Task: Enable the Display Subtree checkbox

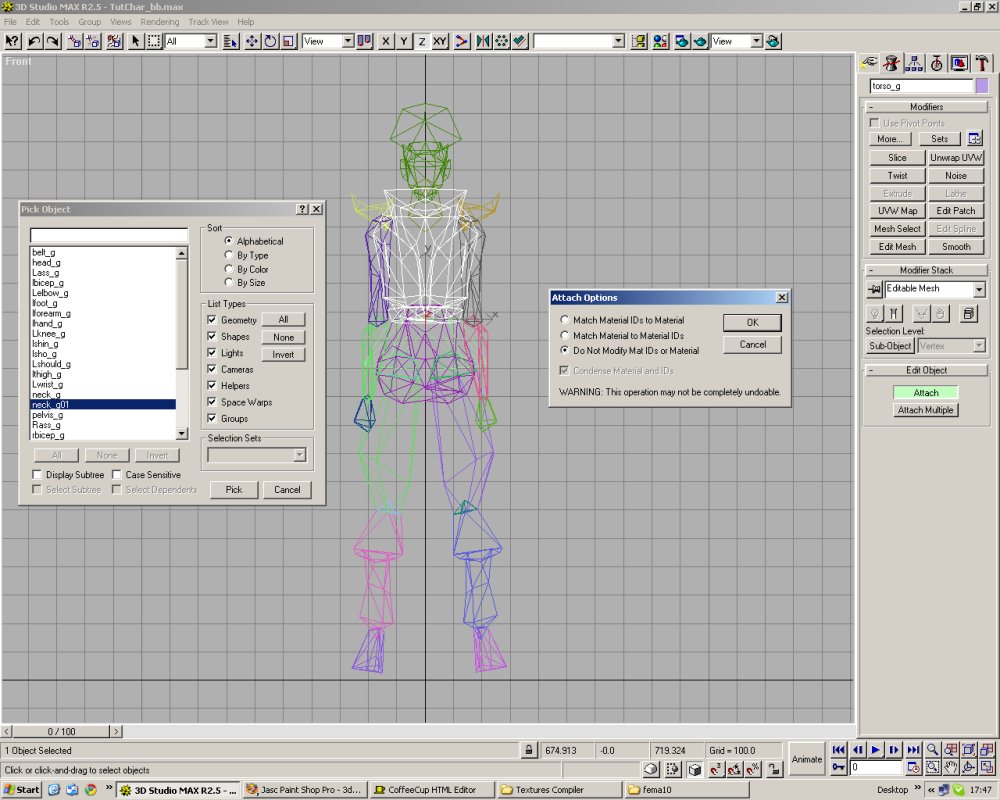Action: (37, 475)
